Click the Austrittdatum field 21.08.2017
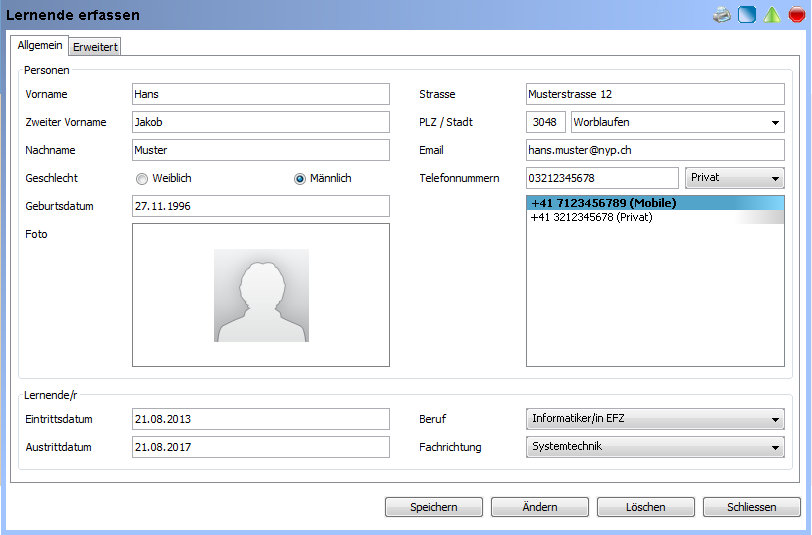This screenshot has width=812, height=535. tap(261, 447)
